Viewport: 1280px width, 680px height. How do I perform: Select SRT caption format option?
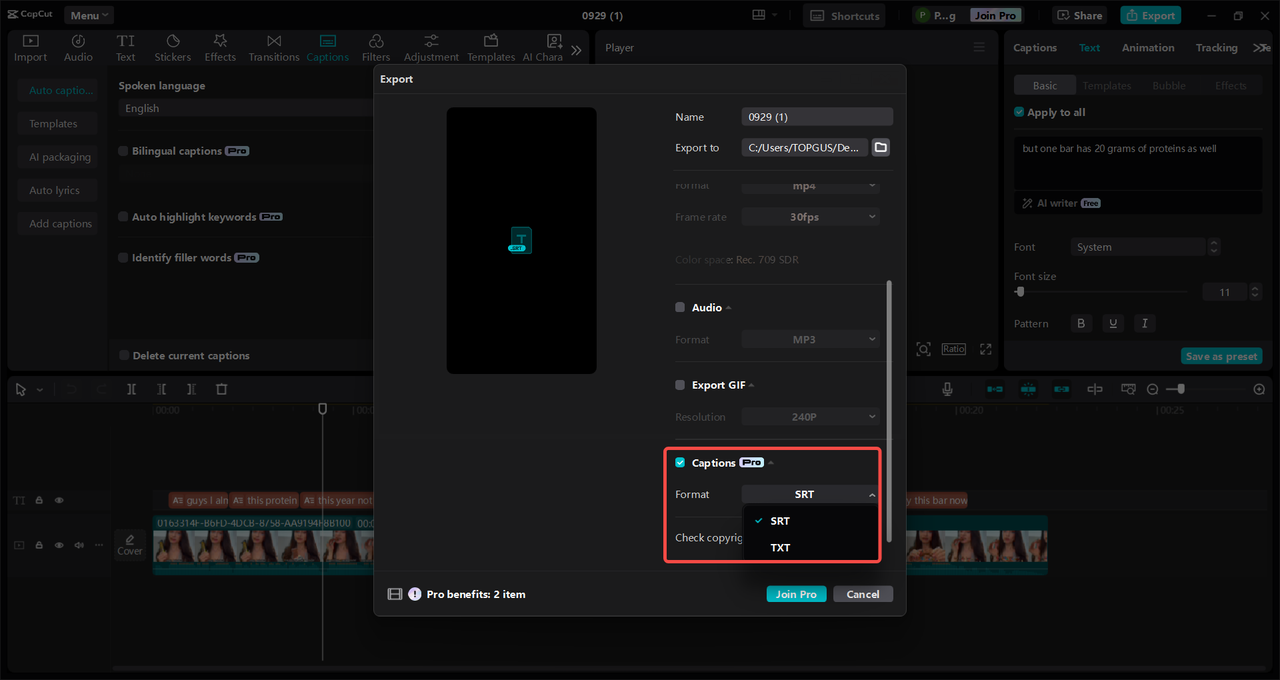point(810,521)
